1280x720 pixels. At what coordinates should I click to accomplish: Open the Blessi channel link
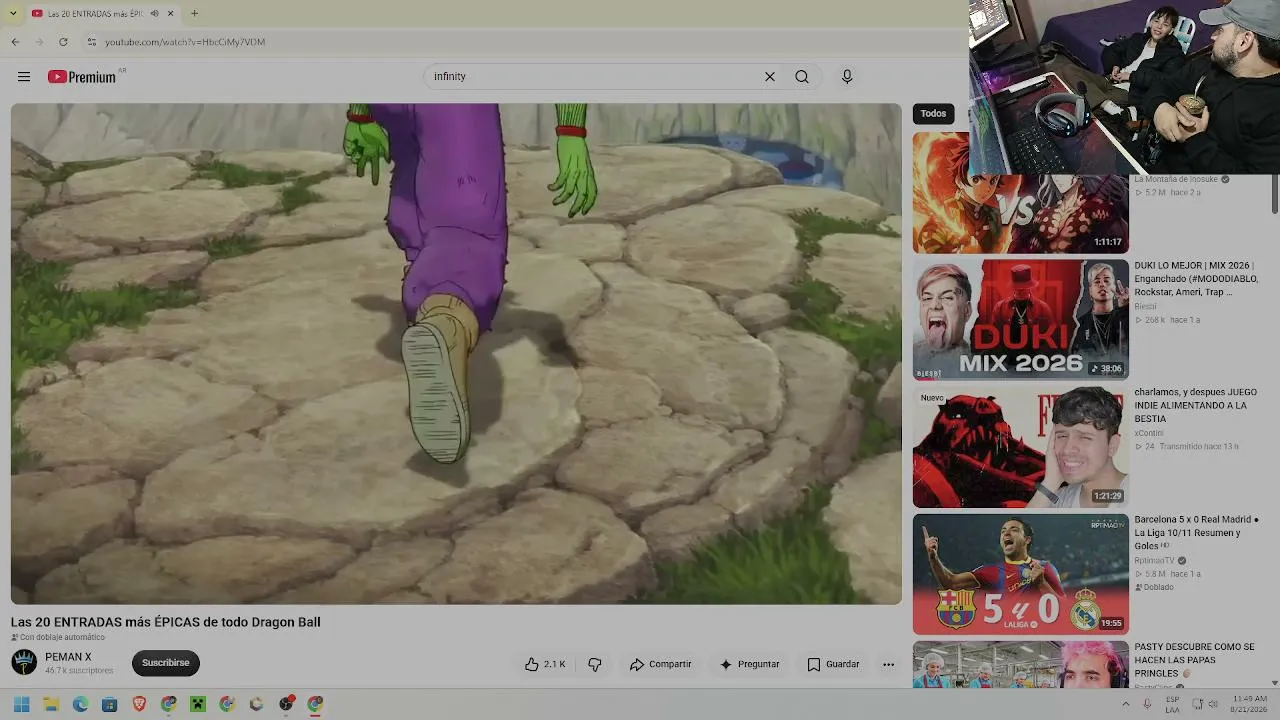coord(1145,306)
